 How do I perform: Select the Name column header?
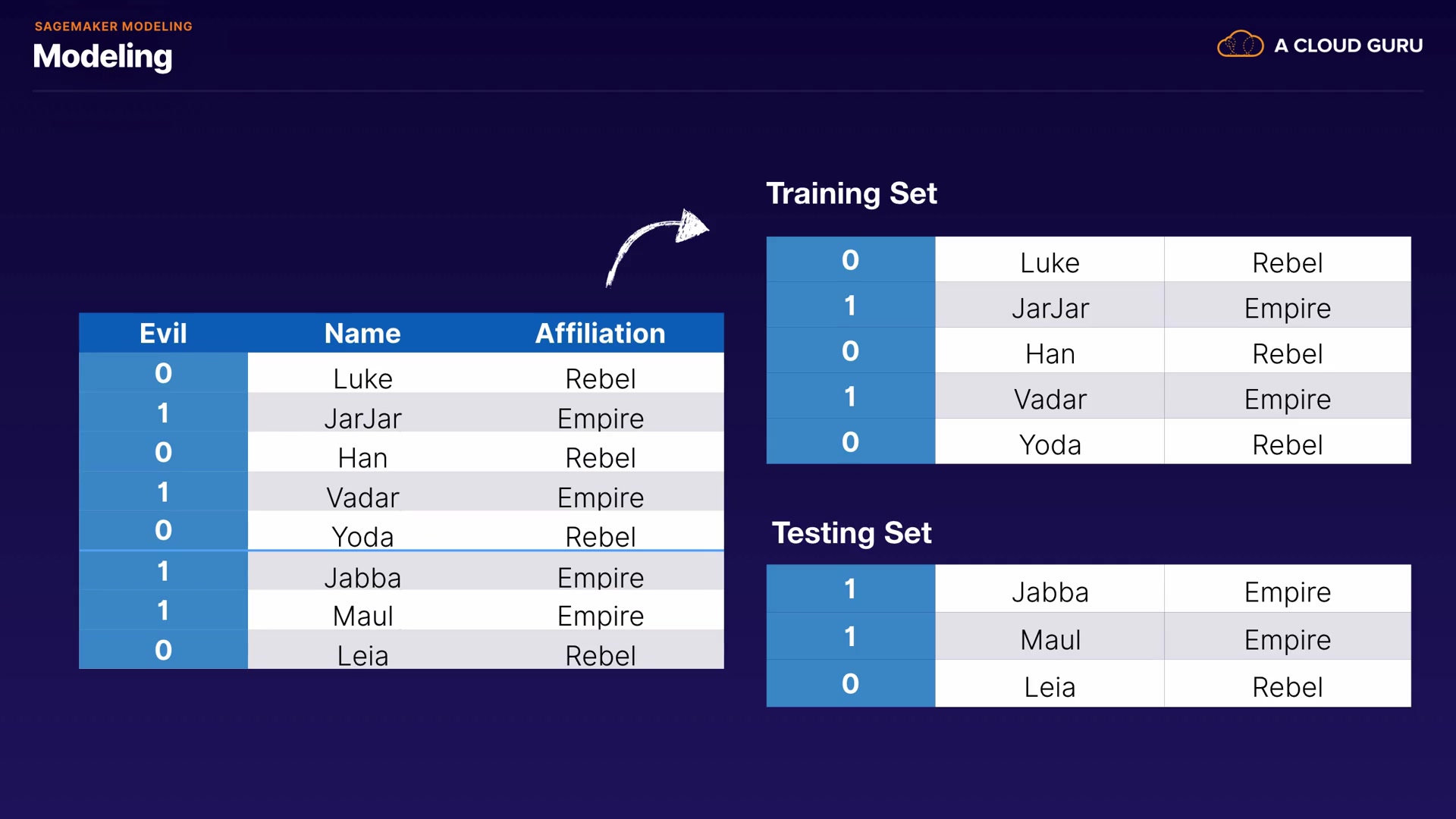362,333
